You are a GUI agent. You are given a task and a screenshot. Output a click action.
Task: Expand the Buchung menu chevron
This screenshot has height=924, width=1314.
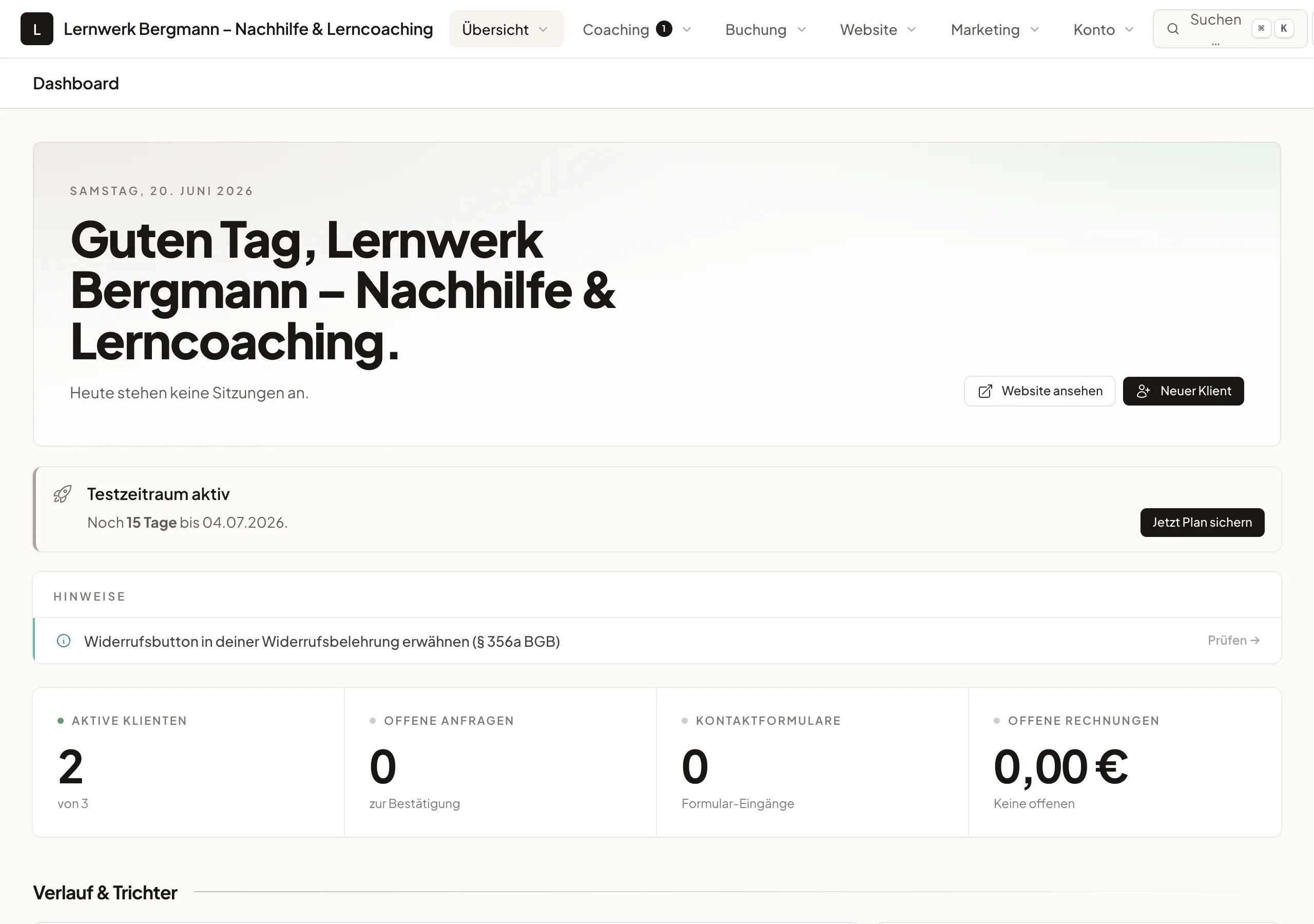802,29
